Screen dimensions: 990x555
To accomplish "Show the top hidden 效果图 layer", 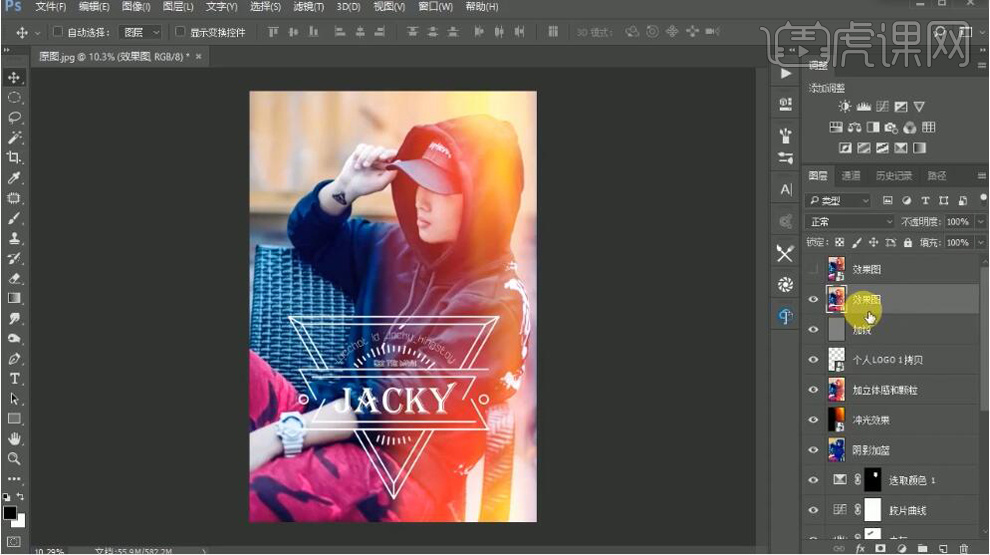I will point(813,270).
